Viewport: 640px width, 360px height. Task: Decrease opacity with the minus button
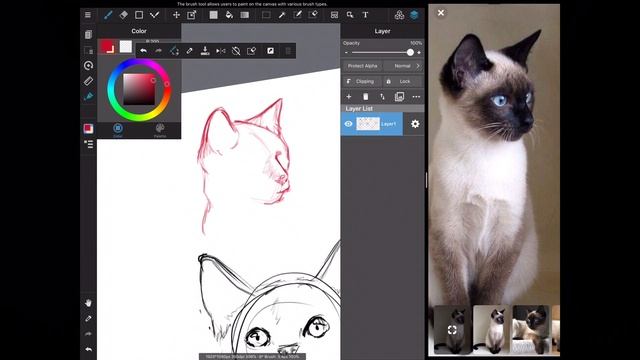[x=346, y=53]
